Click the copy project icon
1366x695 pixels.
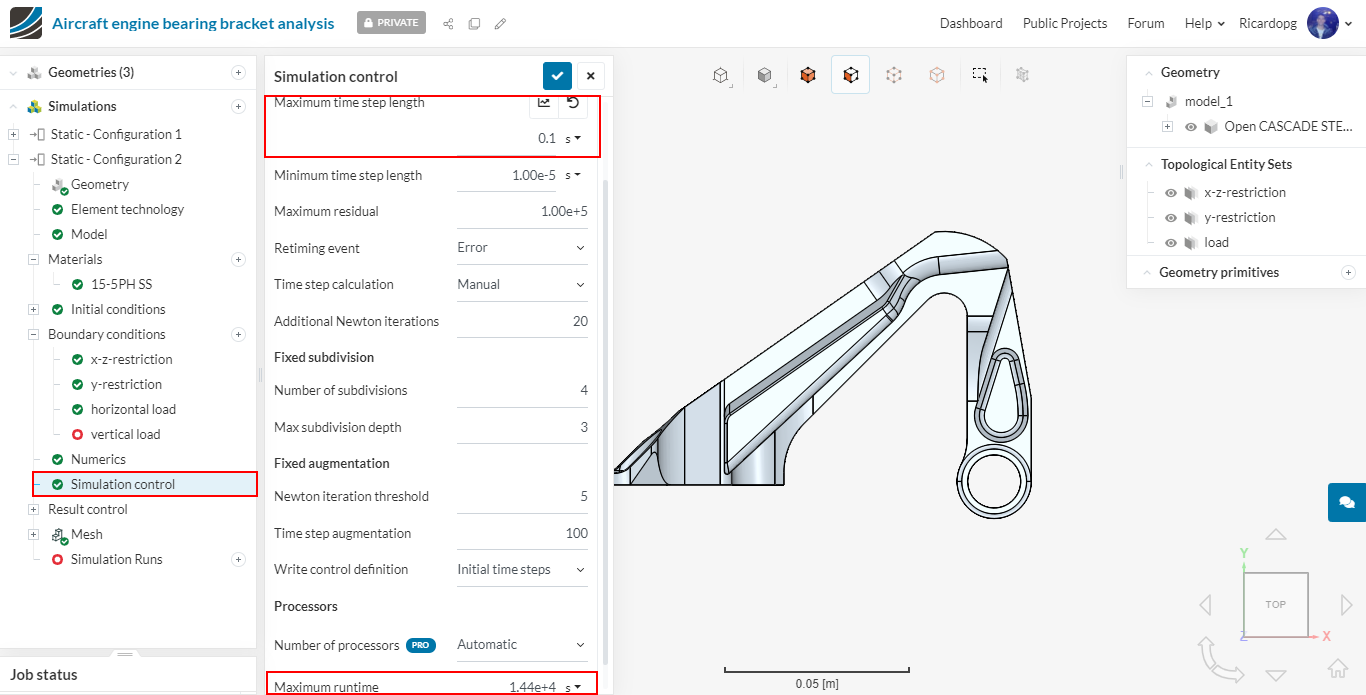click(474, 23)
